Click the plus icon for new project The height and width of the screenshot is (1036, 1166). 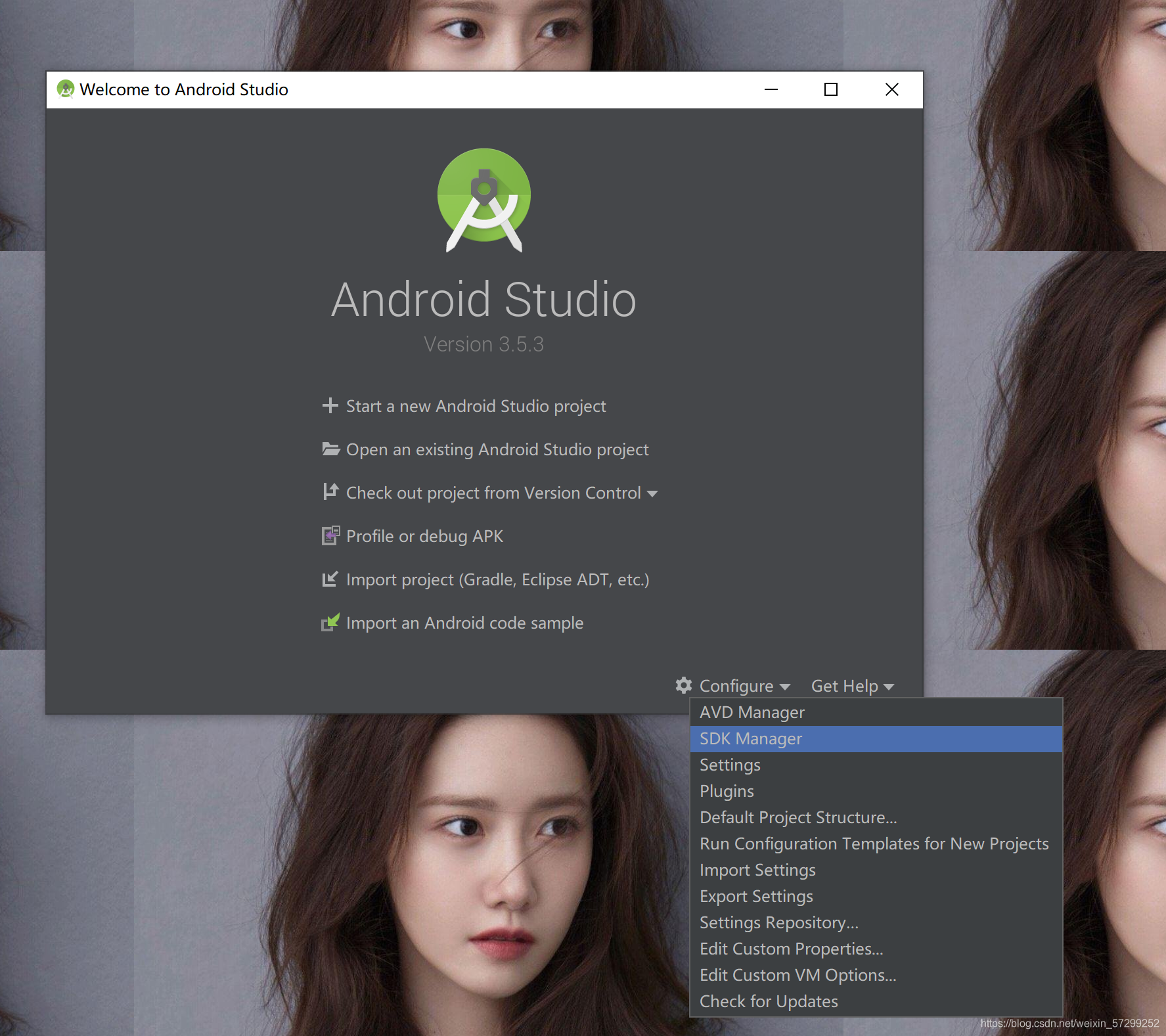330,405
